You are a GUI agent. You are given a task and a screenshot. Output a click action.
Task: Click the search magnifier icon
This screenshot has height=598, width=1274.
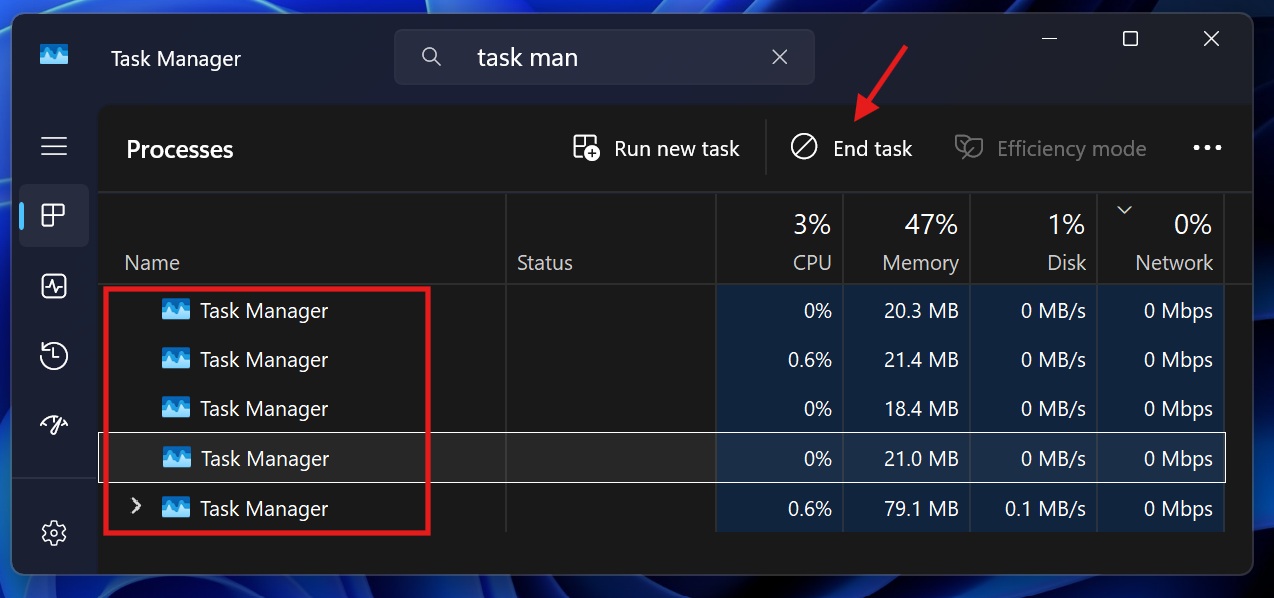(431, 56)
